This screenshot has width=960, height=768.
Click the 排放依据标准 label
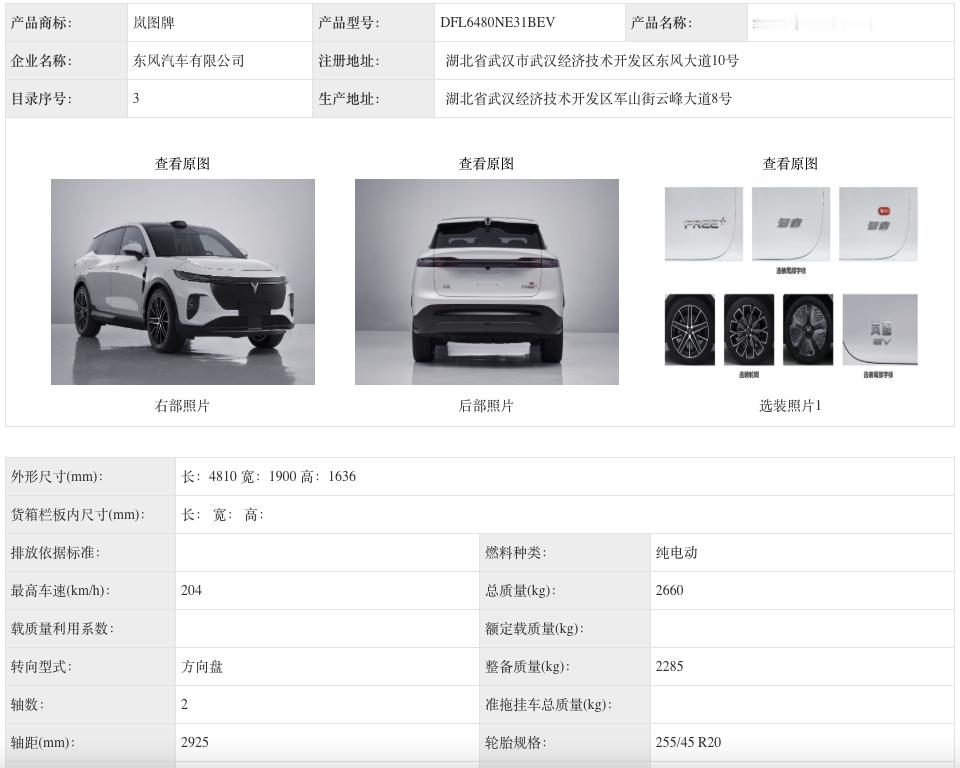pos(55,552)
